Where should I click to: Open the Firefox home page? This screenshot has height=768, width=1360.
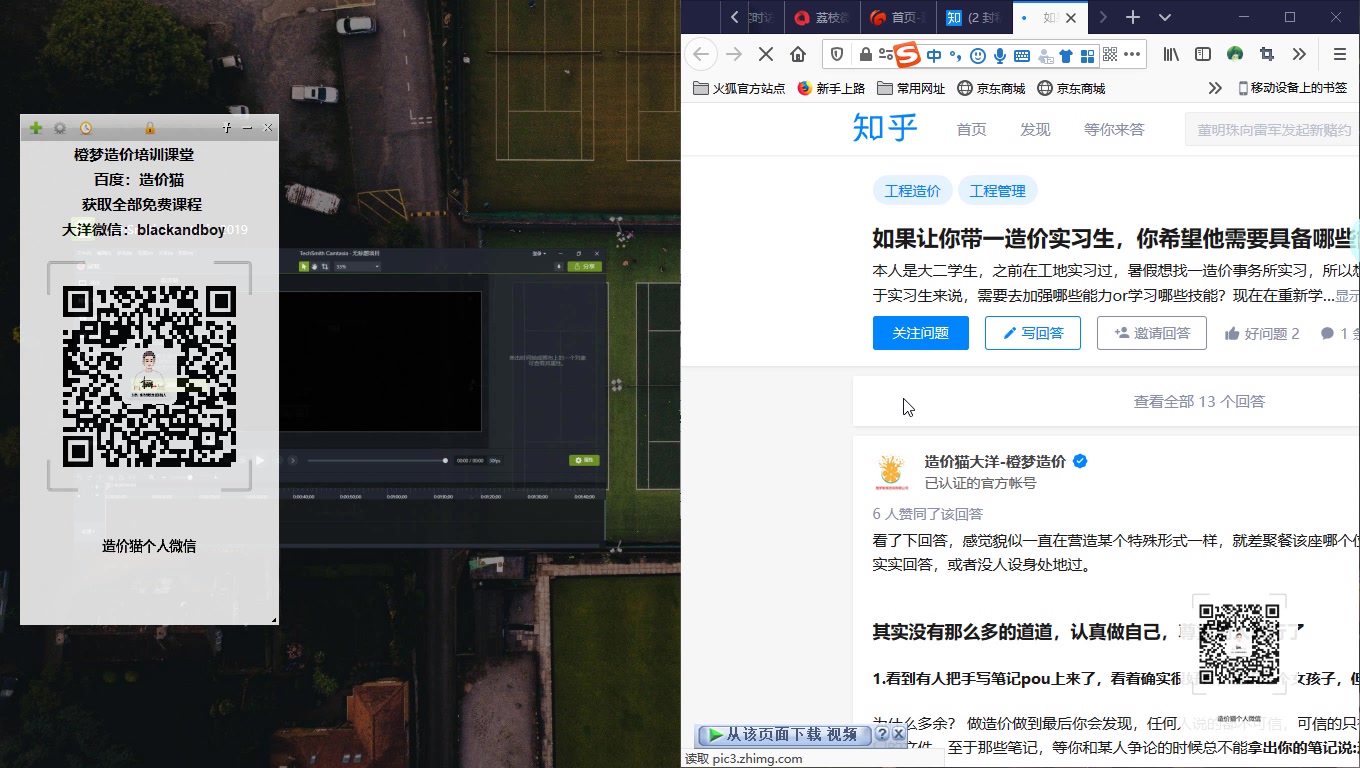[x=798, y=54]
